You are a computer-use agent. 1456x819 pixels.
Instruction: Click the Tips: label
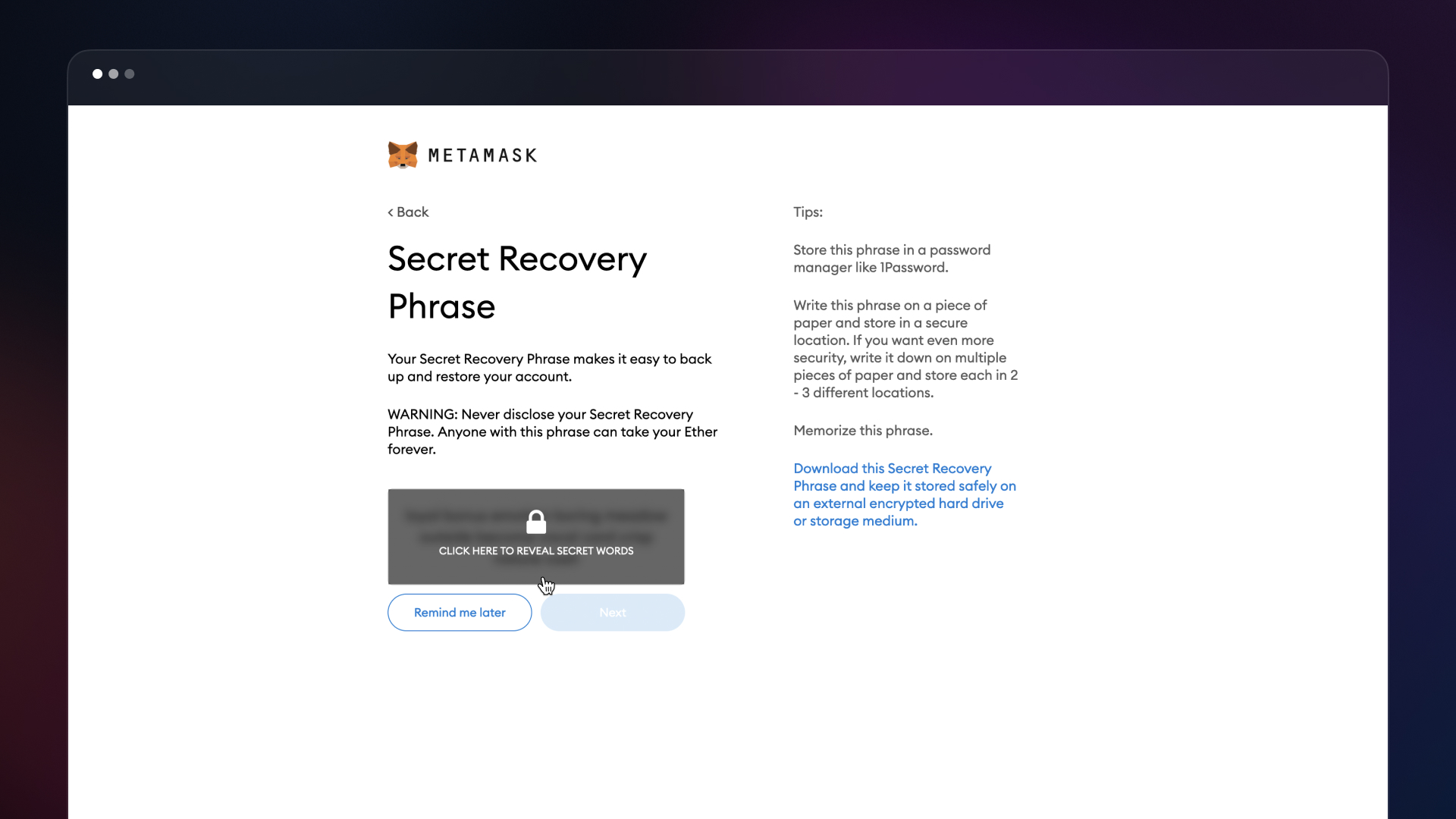(808, 212)
